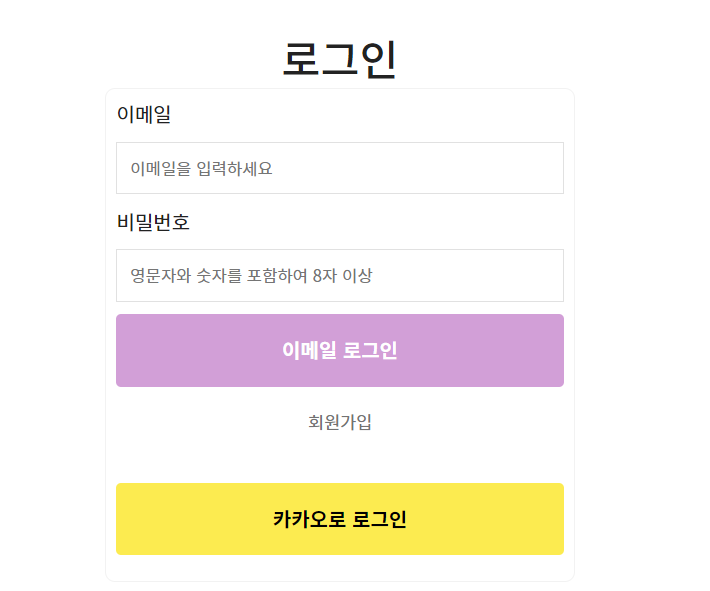Click the empty right end of the password box
The image size is (710, 591).
[498, 275]
